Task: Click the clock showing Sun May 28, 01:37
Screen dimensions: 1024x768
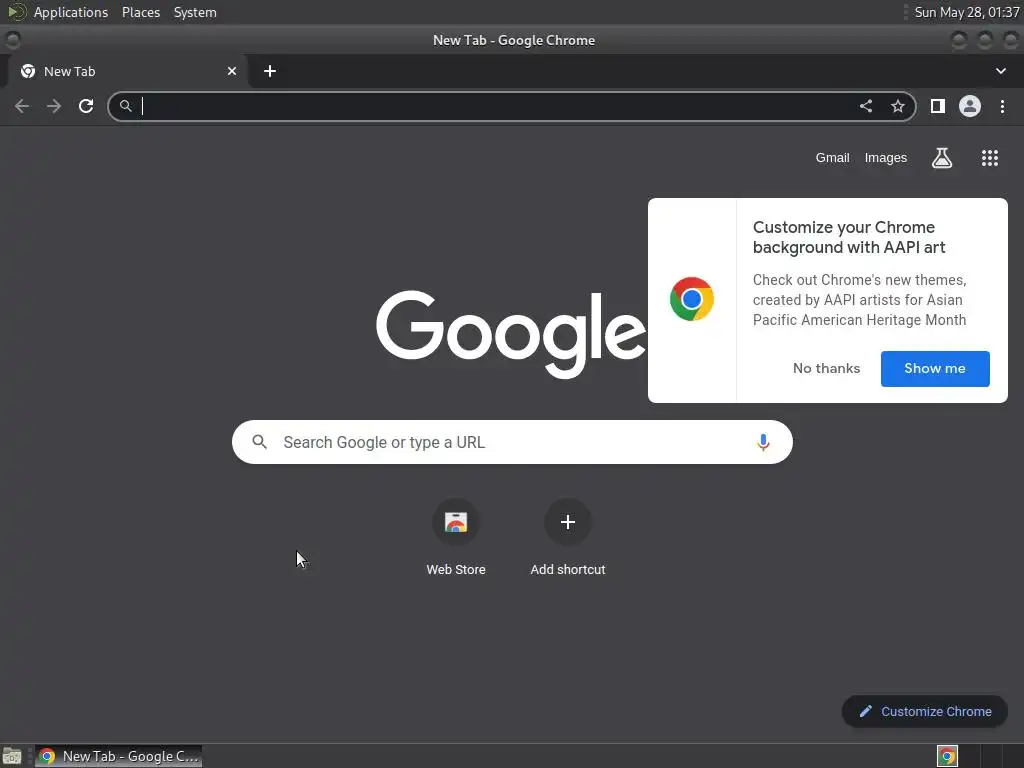Action: pyautogui.click(x=967, y=12)
